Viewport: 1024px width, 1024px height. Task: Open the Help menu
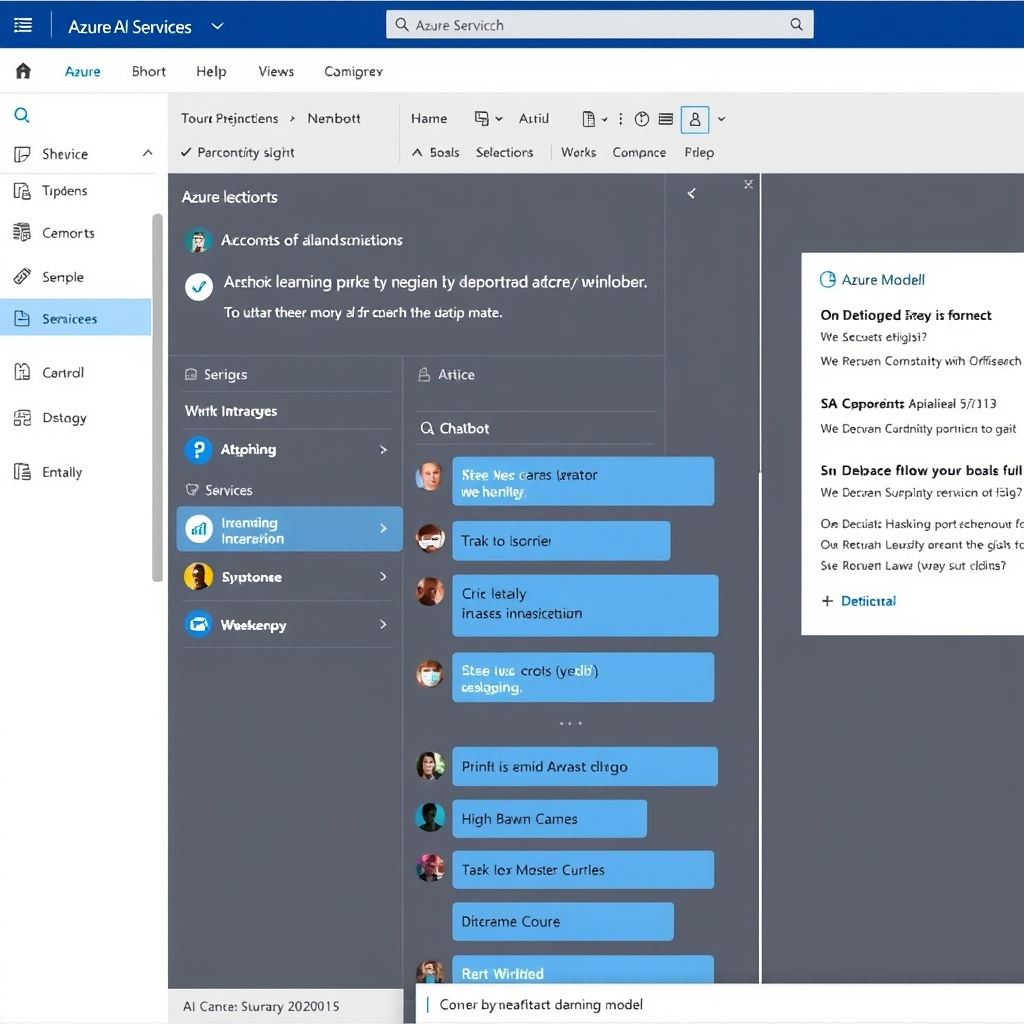click(x=211, y=71)
